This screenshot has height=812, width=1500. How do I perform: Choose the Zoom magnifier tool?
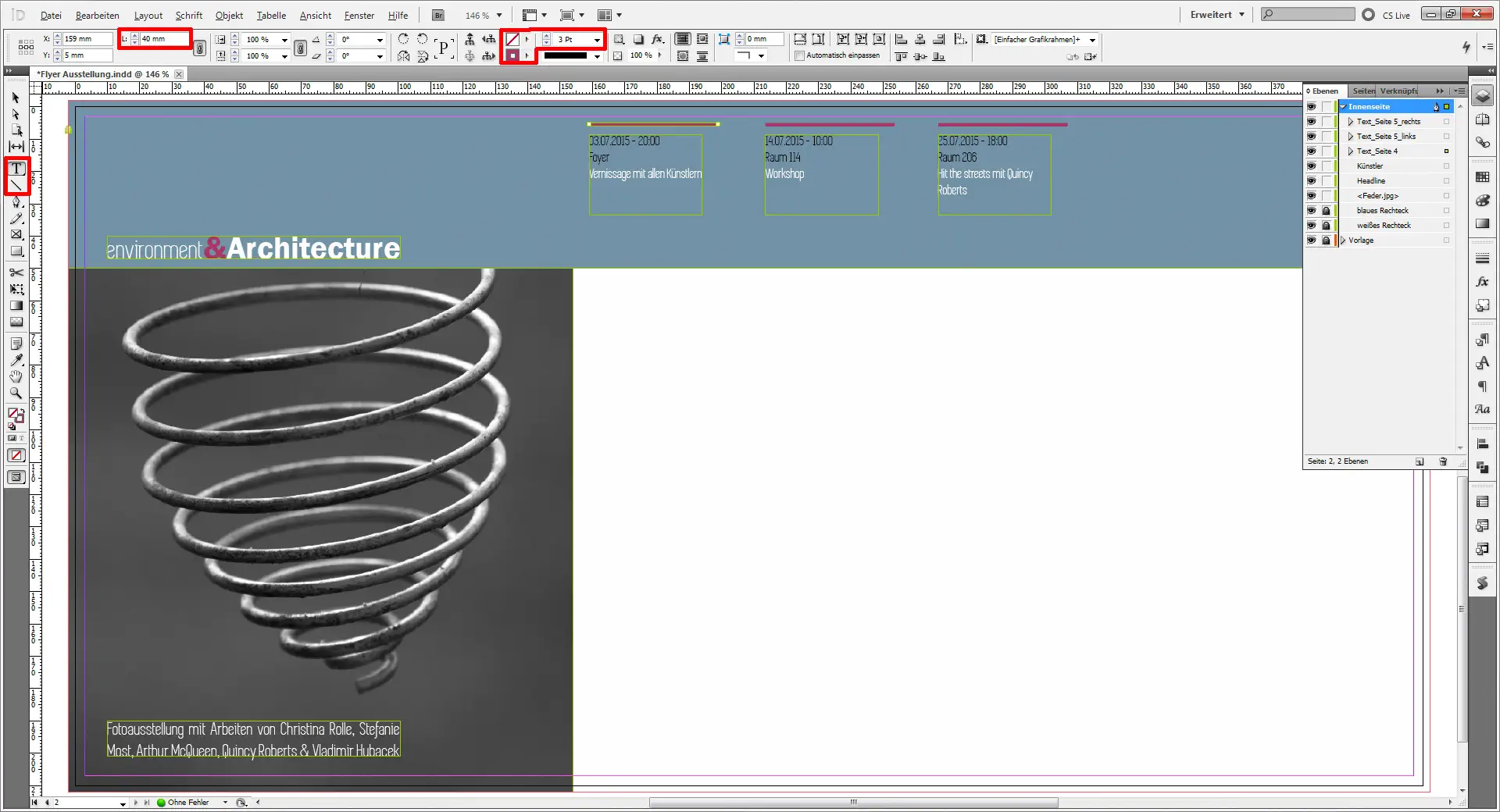[16, 394]
